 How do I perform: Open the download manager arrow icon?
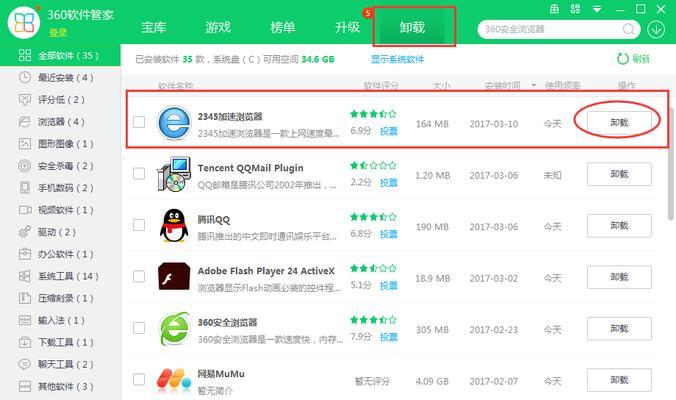click(x=656, y=29)
